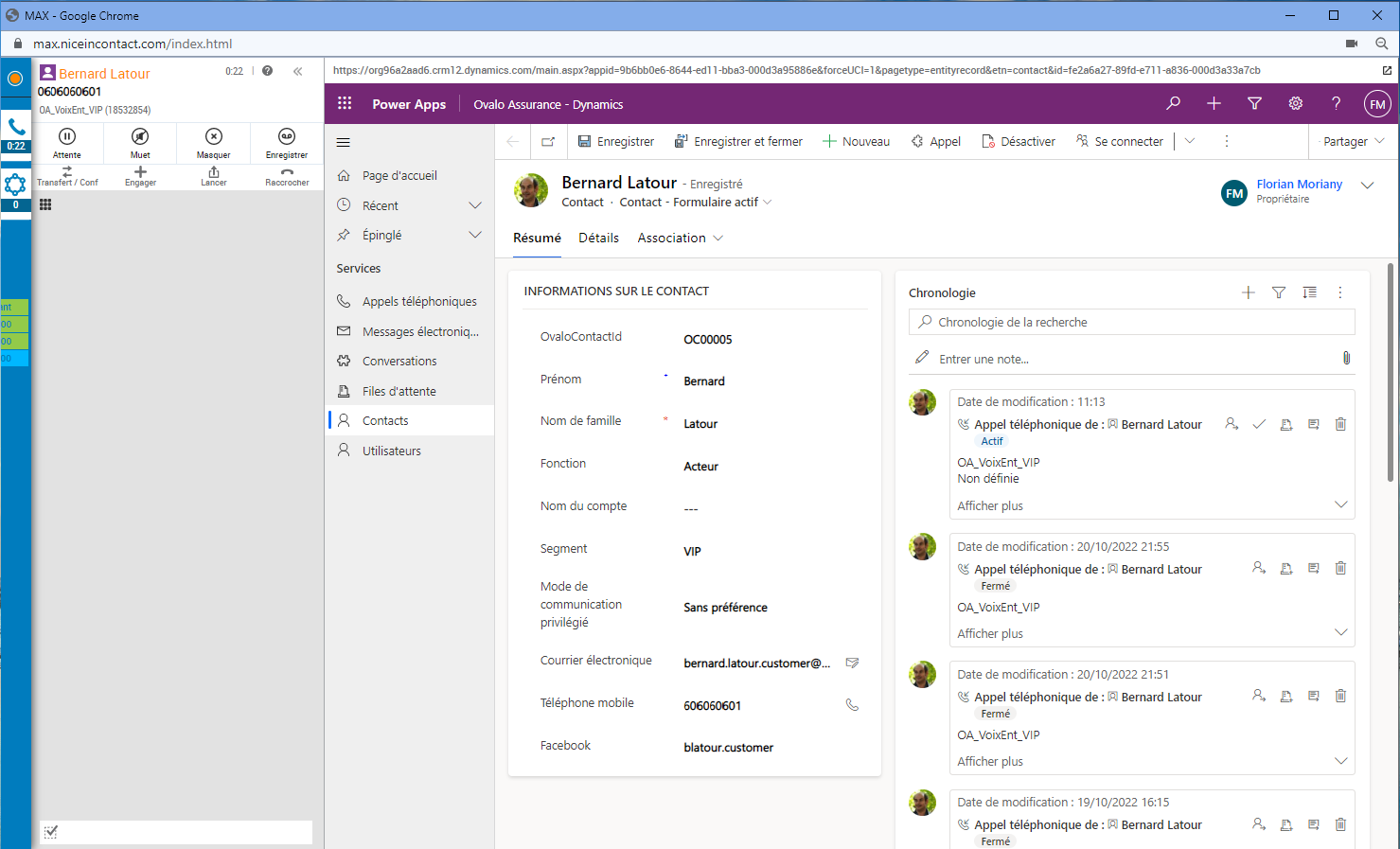Open Appels téléphoniques in the sidebar

coord(419,302)
